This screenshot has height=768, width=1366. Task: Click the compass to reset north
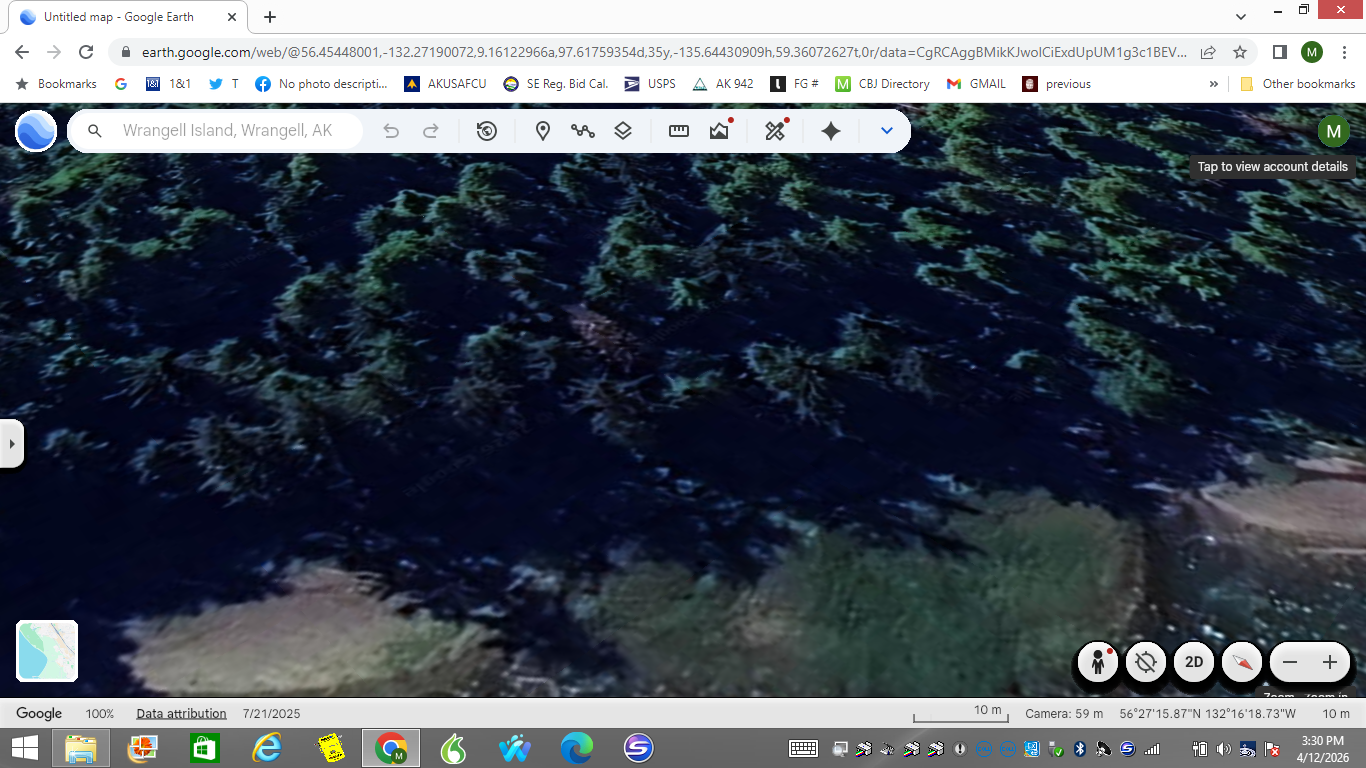[1242, 662]
